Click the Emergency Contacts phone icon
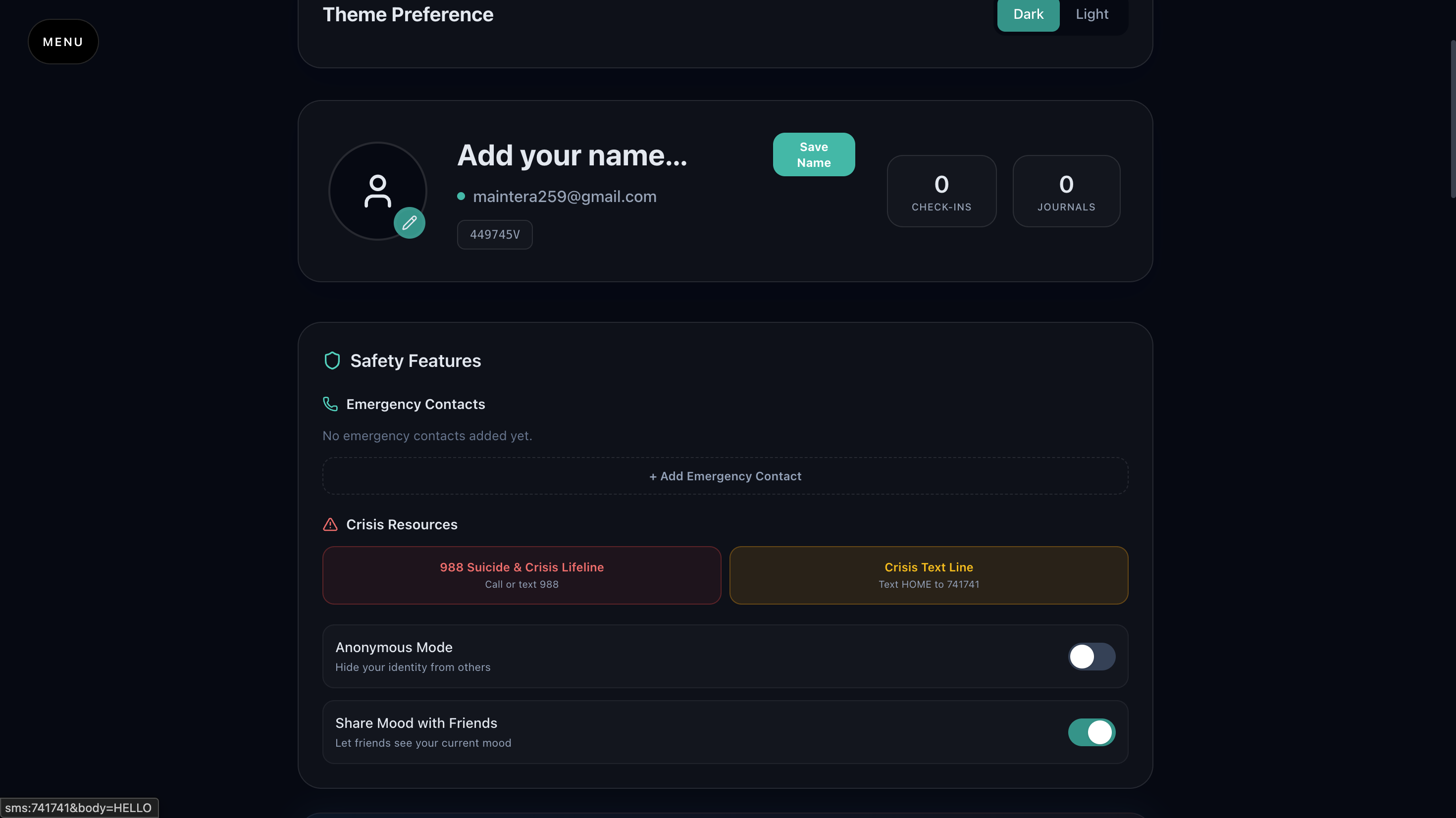1456x818 pixels. tap(330, 404)
